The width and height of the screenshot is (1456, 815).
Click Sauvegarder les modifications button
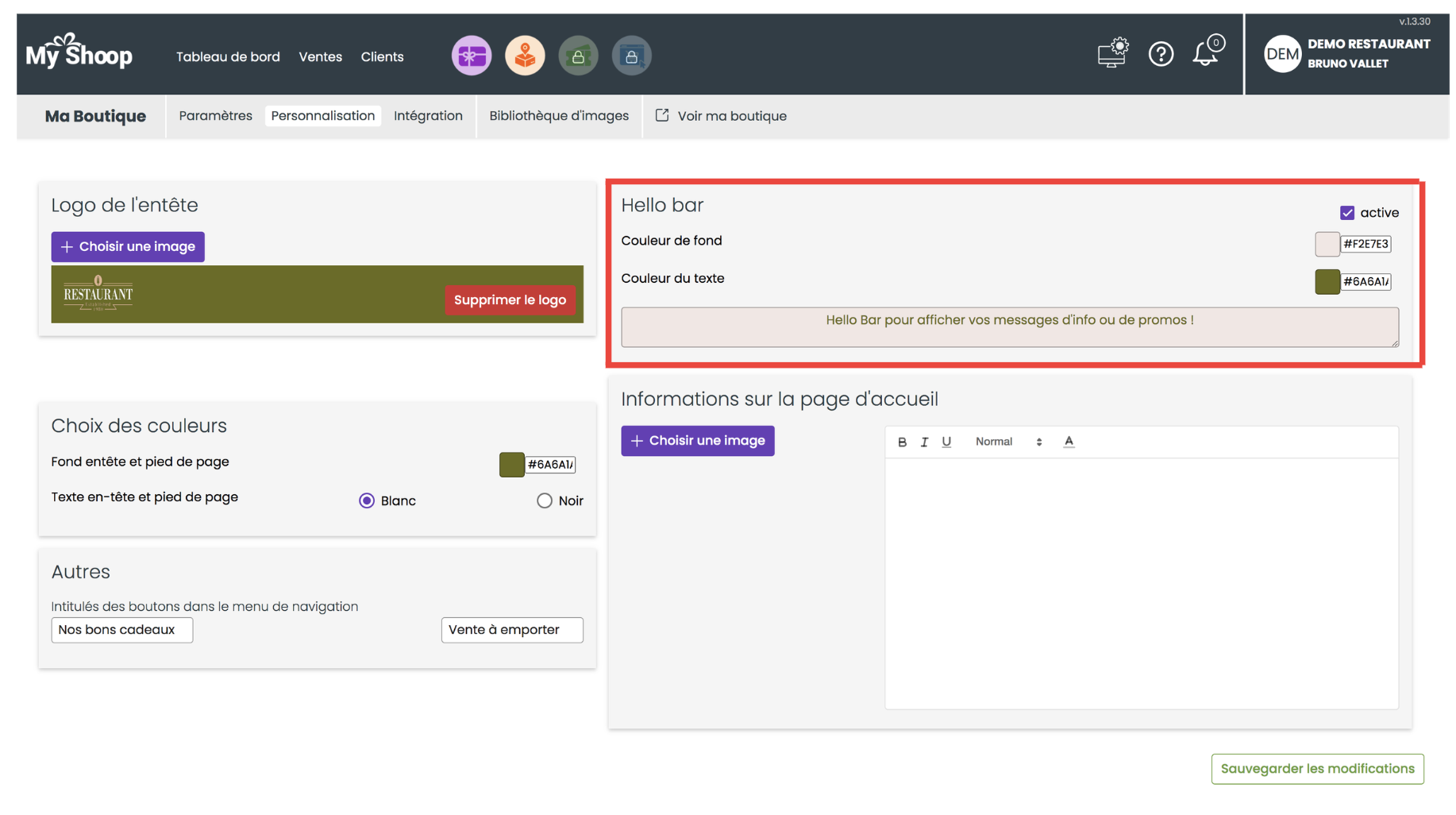[x=1317, y=769]
